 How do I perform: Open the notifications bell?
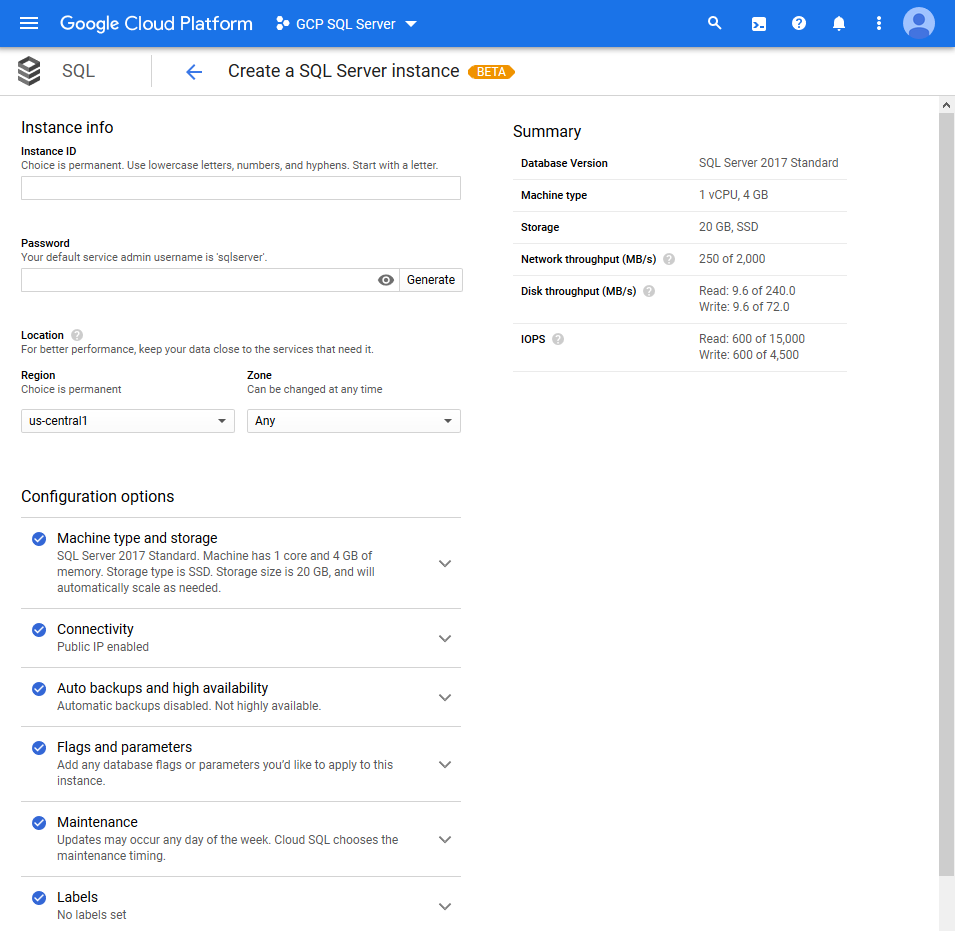pyautogui.click(x=839, y=23)
